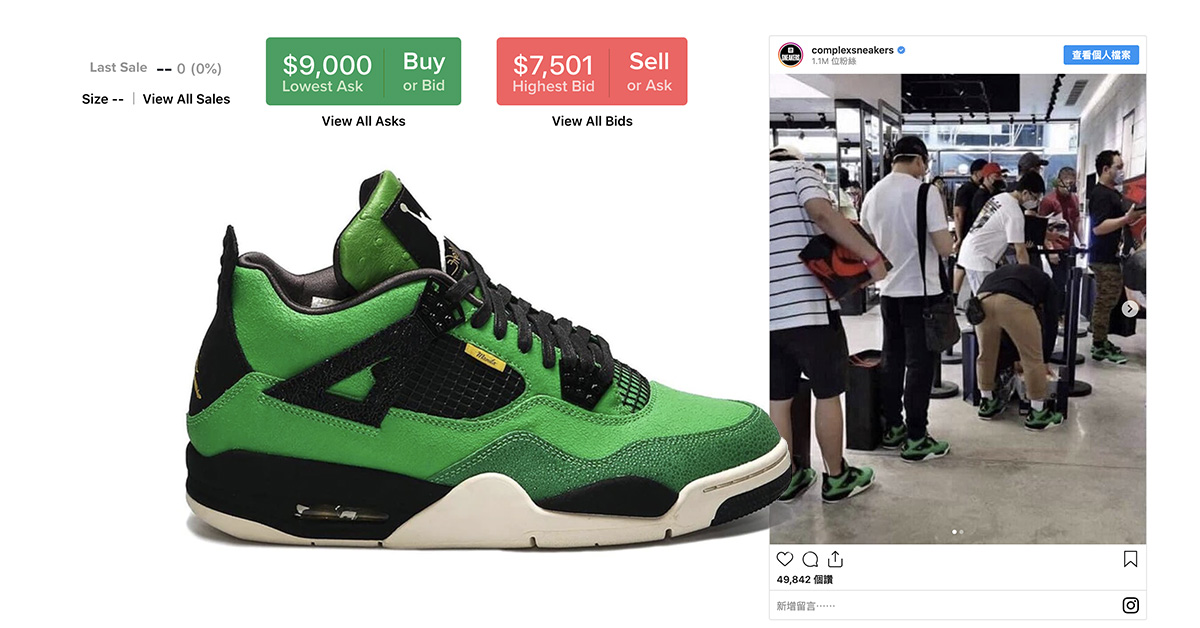Share post using the share icon
The image size is (1200, 628).
pos(836,559)
